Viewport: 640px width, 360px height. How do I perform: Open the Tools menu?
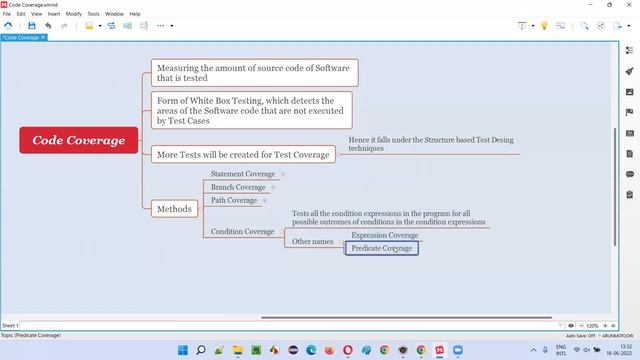(93, 14)
